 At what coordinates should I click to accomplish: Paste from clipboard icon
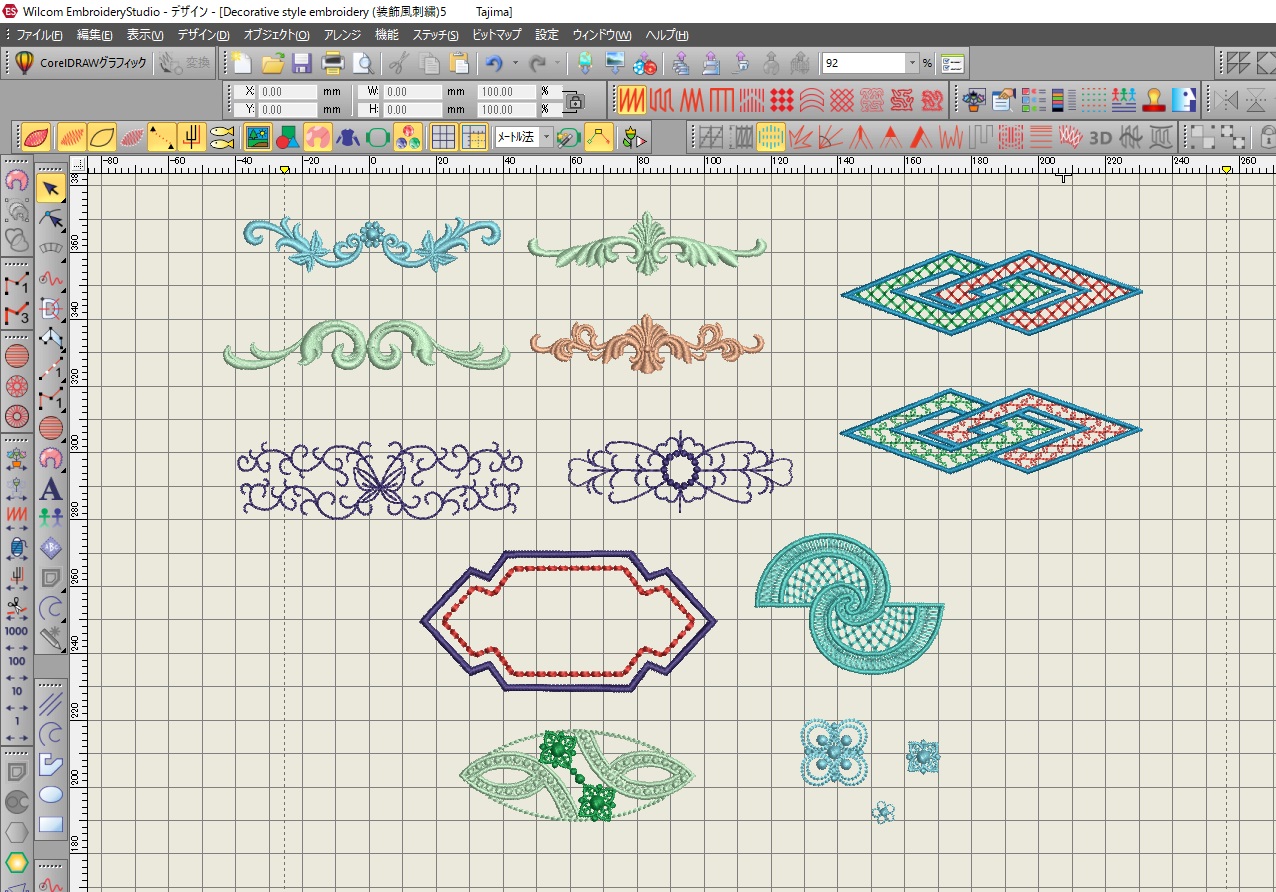pos(459,64)
